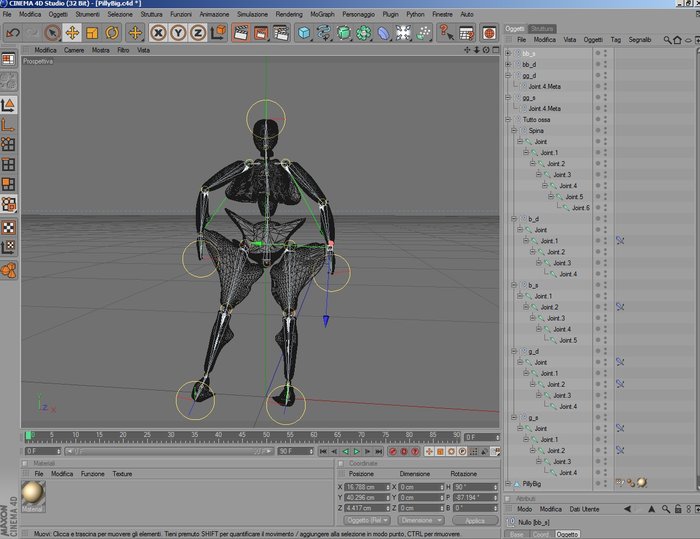This screenshot has height=539, width=700.
Task: Collapse the Tutto ossa hierarchy
Action: point(508,119)
